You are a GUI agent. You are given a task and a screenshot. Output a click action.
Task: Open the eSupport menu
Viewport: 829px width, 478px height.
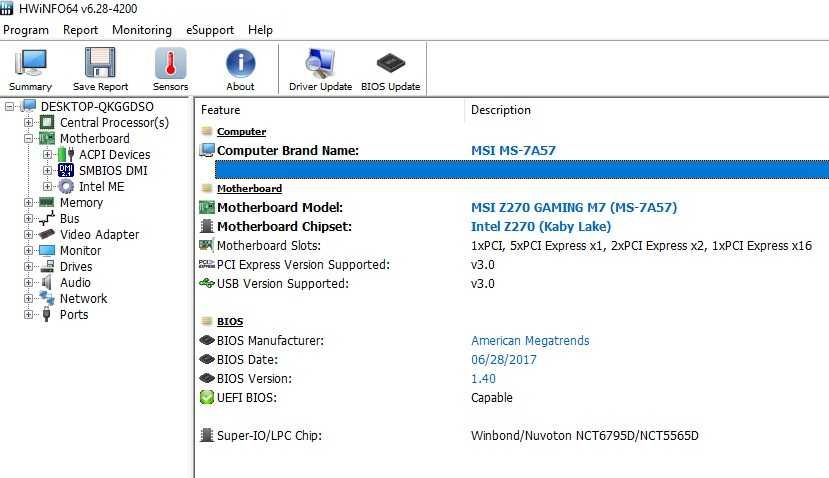(x=210, y=30)
